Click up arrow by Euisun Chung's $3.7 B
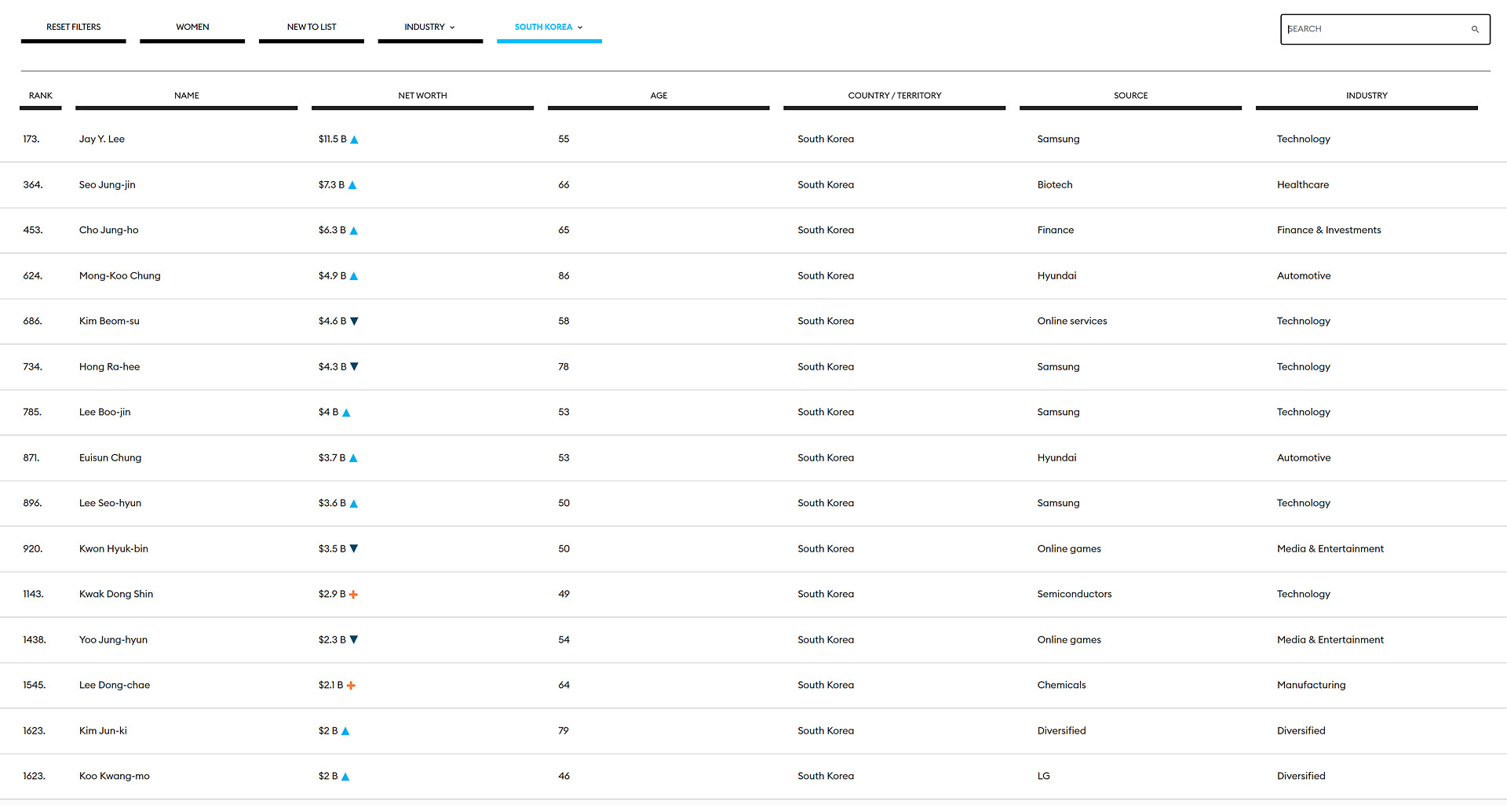This screenshot has width=1507, height=812. (353, 458)
